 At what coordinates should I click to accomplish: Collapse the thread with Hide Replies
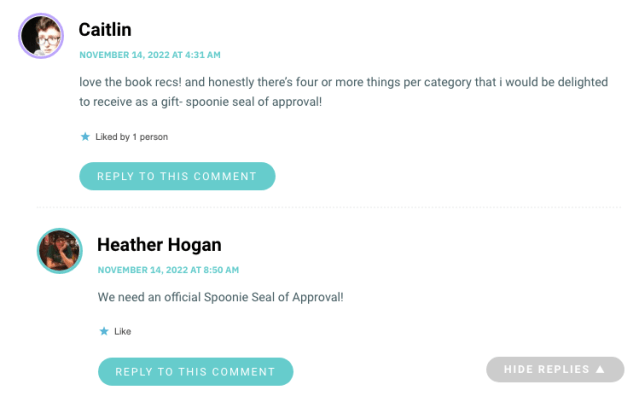pyautogui.click(x=555, y=370)
